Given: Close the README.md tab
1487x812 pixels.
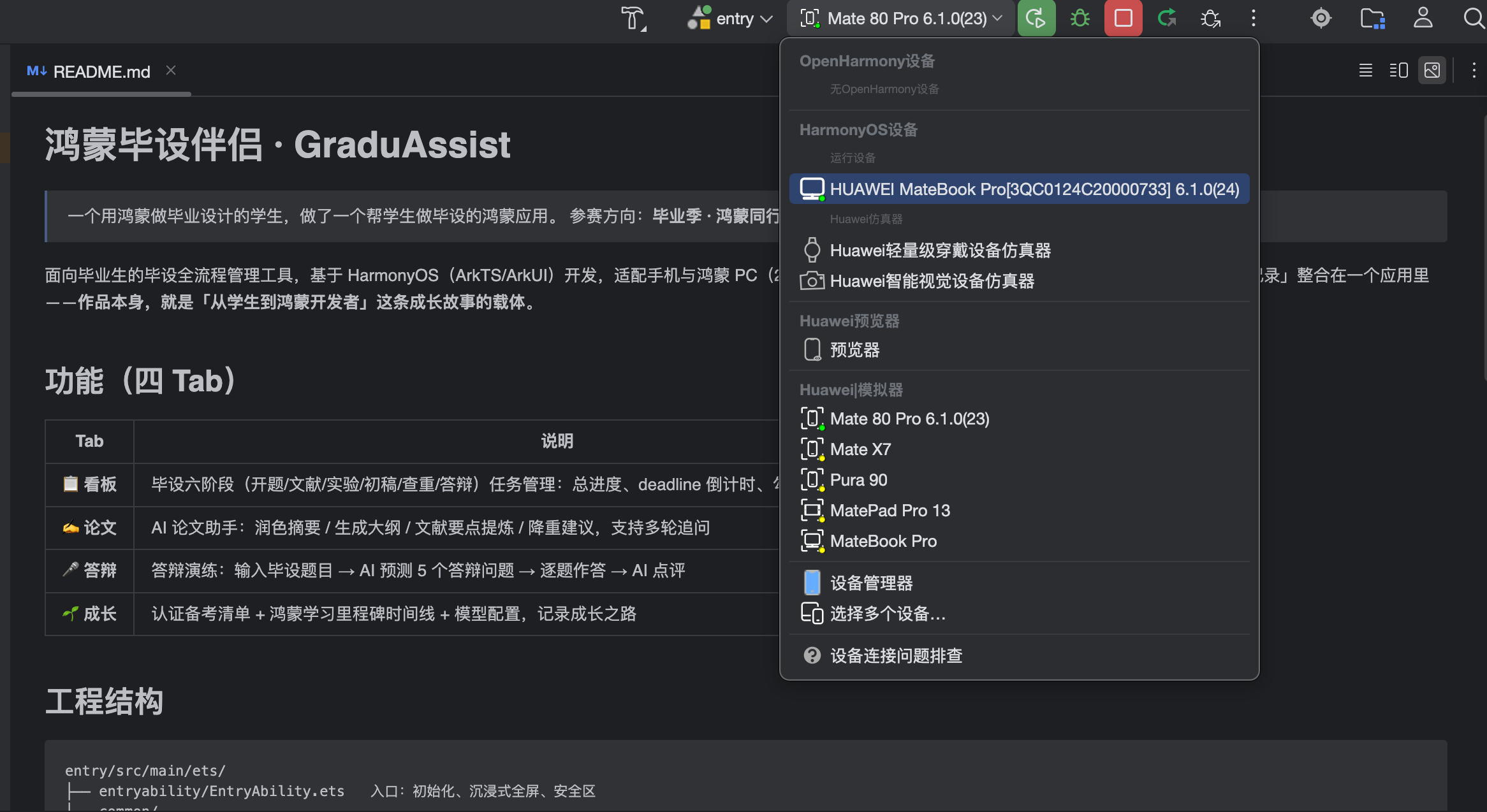Looking at the screenshot, I should [x=170, y=71].
